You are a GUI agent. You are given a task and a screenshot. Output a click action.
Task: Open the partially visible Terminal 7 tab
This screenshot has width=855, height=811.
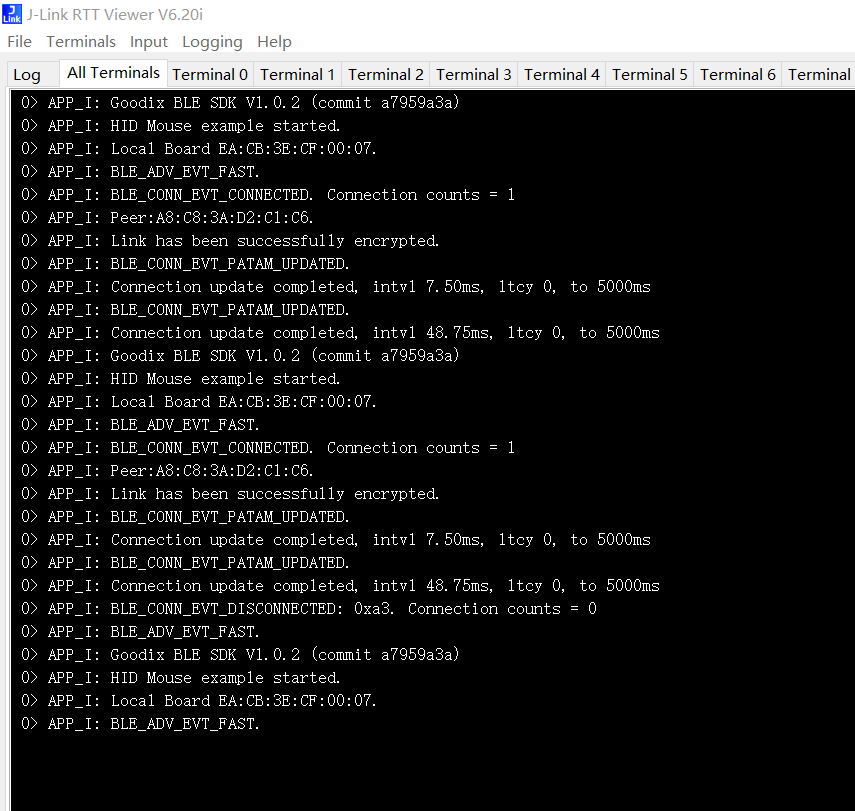[x=819, y=75]
